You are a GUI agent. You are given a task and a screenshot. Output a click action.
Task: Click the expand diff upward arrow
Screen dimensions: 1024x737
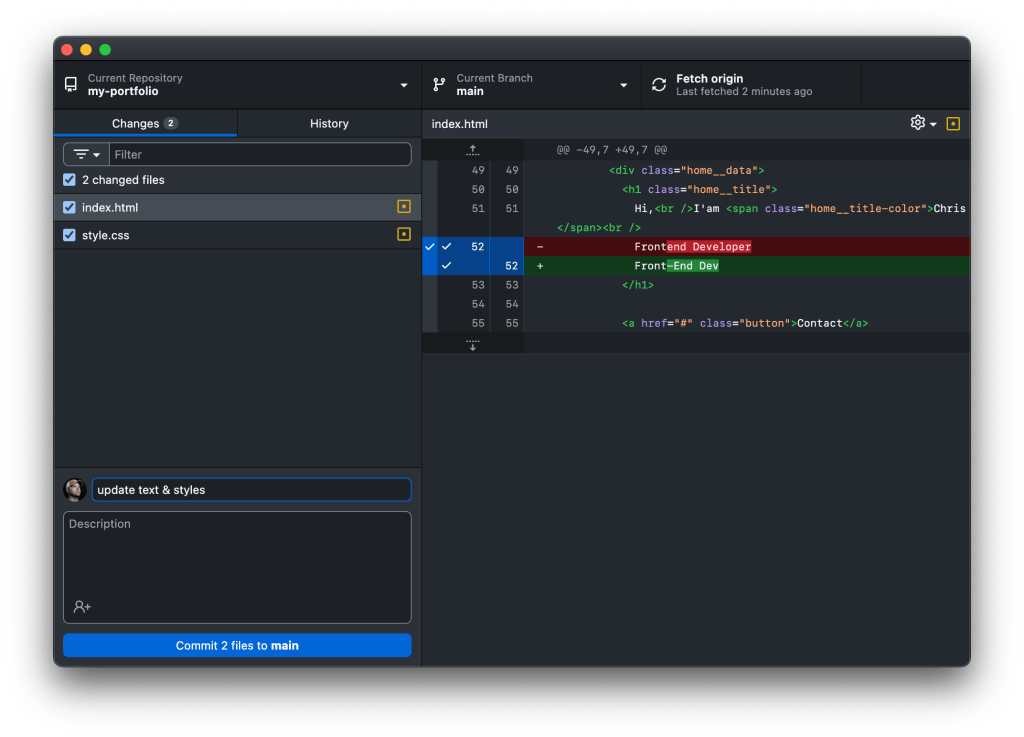(x=472, y=149)
